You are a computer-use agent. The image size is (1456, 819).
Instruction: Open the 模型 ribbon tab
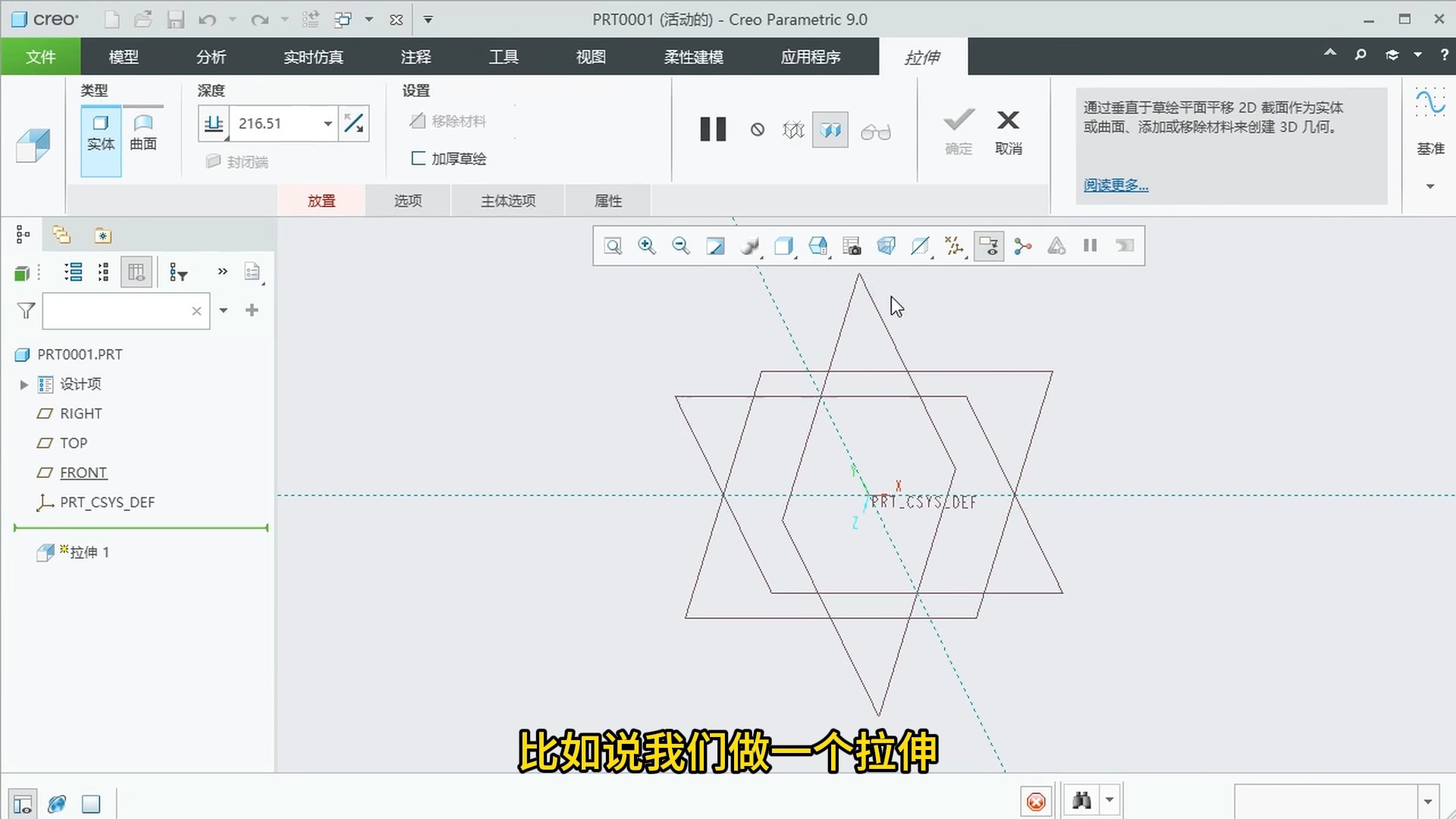tap(124, 56)
